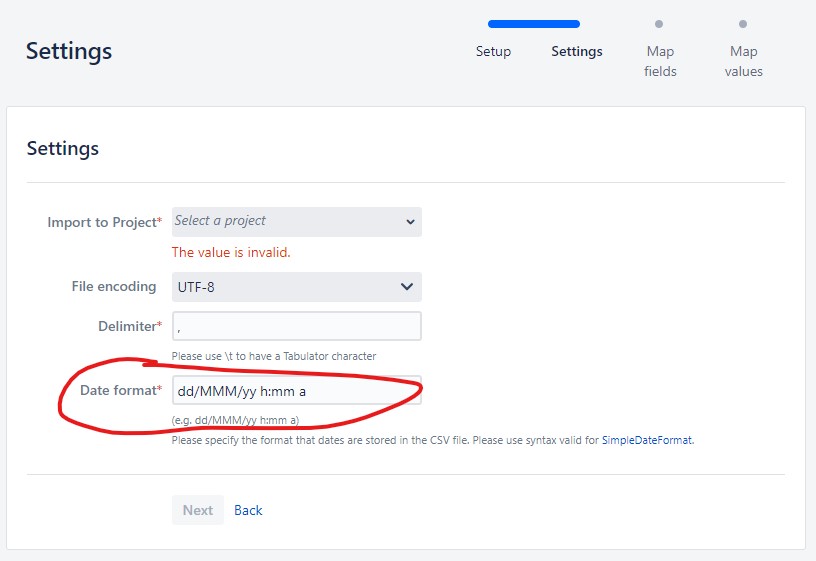Click the Tabulator character hint text
The image size is (816, 561).
click(x=274, y=356)
